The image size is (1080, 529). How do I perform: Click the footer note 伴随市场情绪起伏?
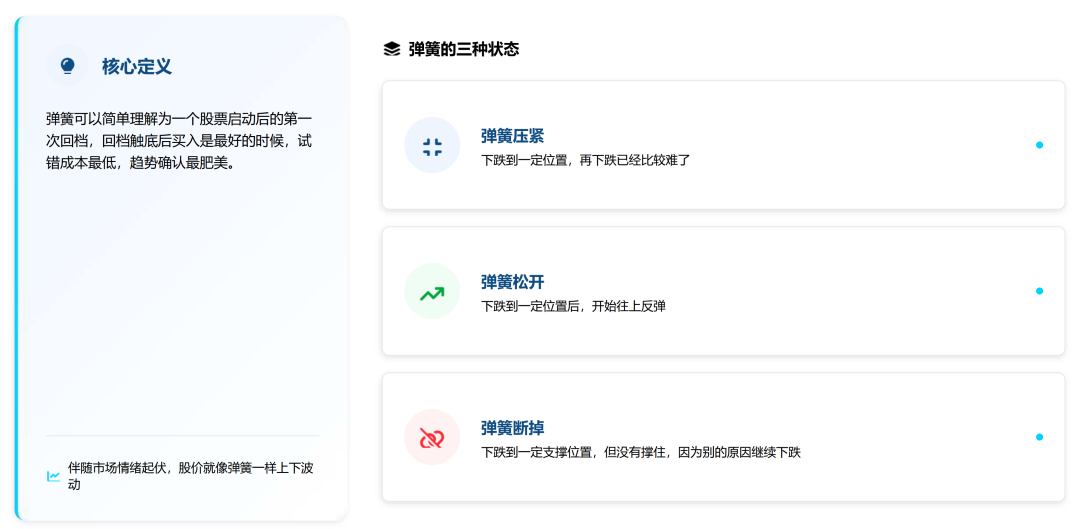[191, 476]
